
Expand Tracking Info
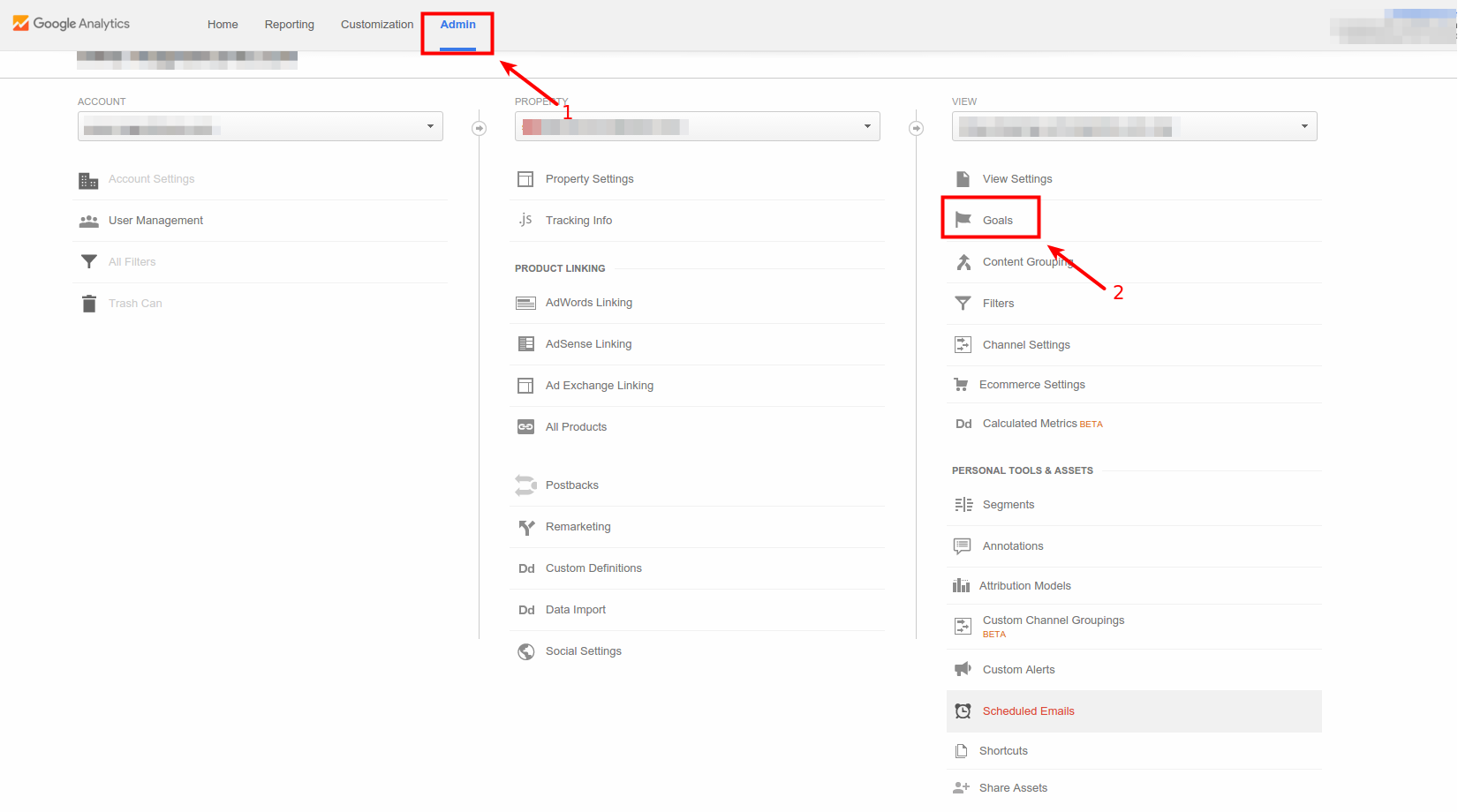coord(578,221)
